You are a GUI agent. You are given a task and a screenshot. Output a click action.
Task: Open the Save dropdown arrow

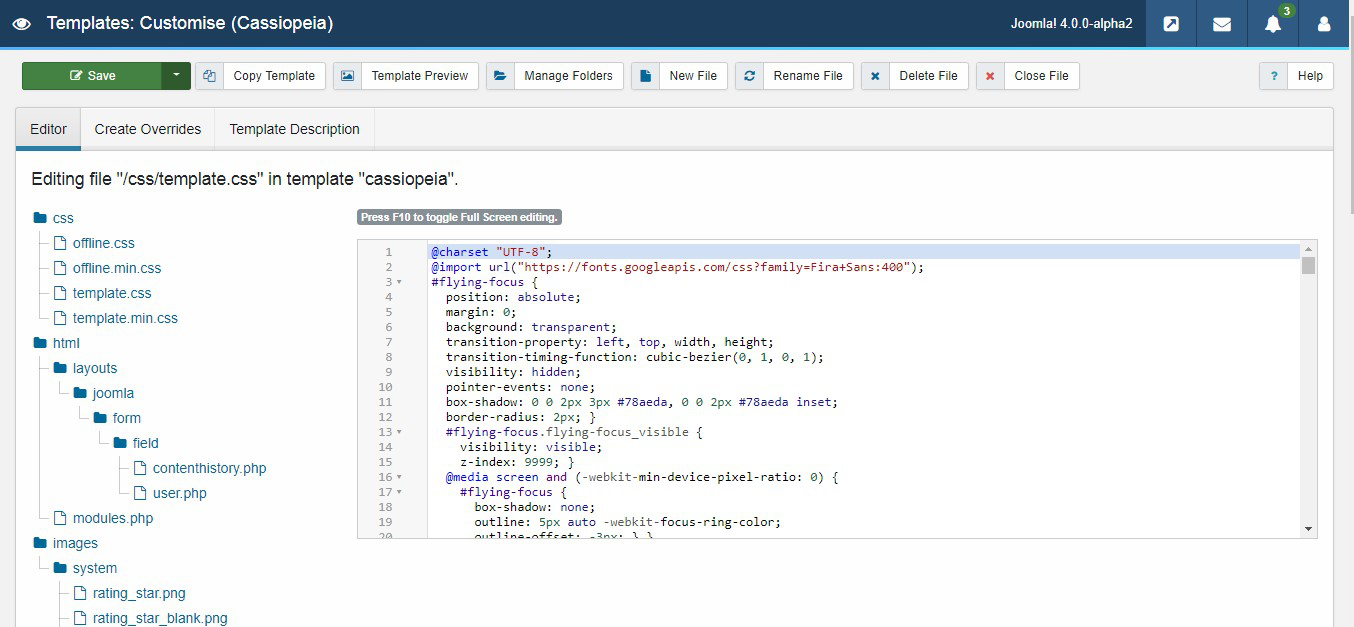click(176, 76)
